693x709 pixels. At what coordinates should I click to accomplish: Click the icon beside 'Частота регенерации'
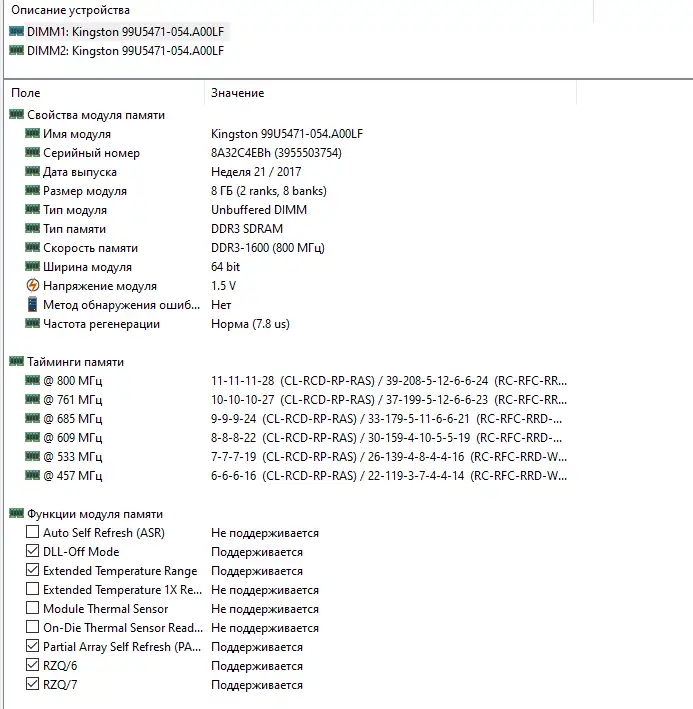tap(32, 323)
